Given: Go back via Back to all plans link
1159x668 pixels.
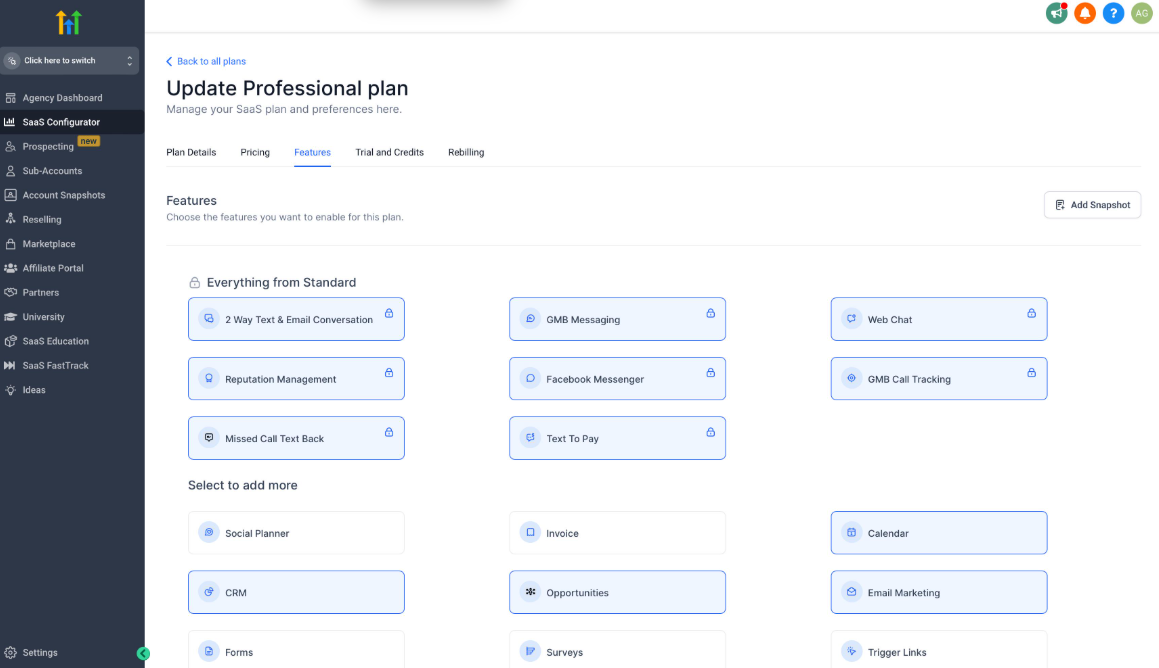Looking at the screenshot, I should pos(206,61).
